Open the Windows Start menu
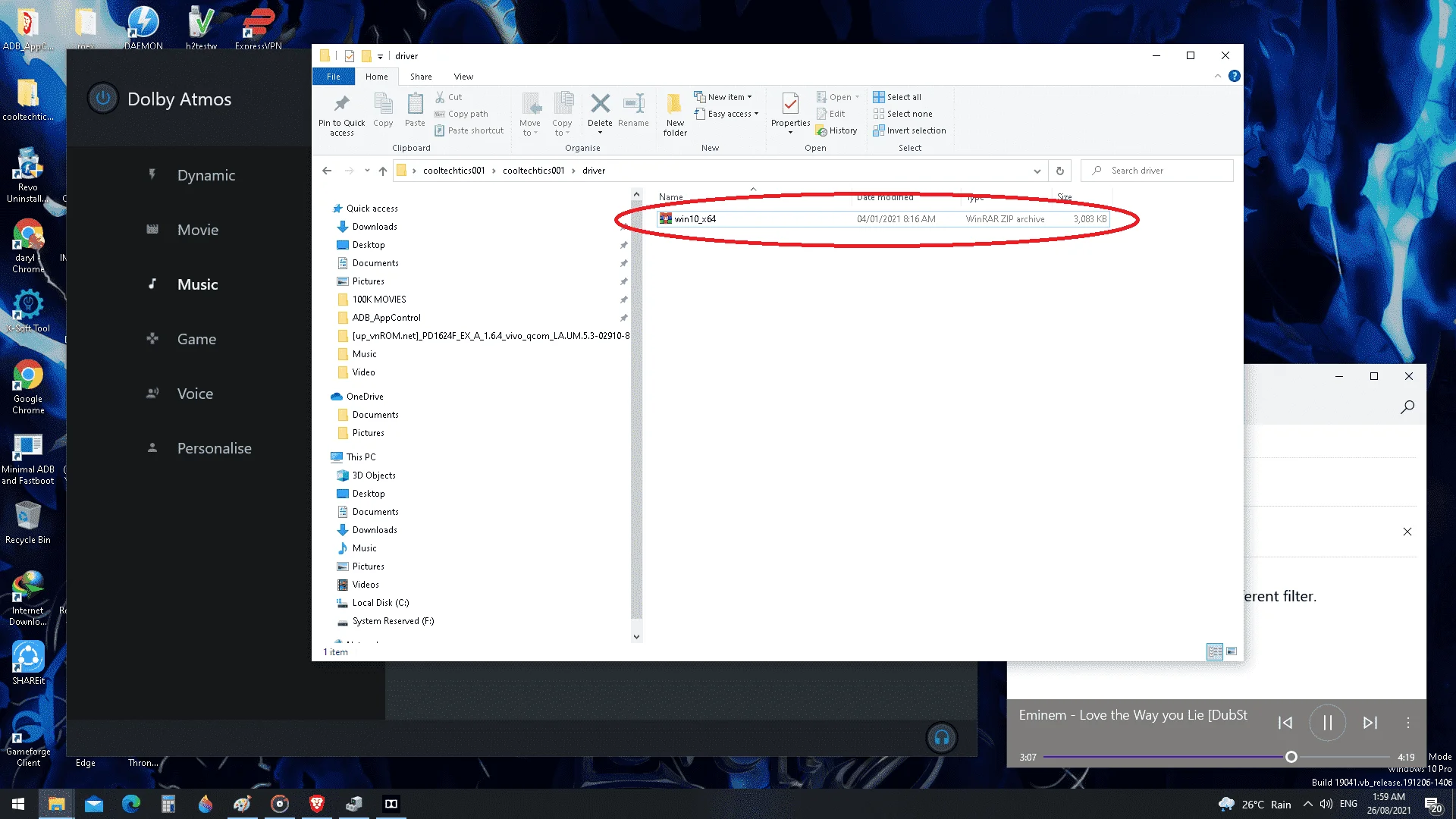This screenshot has width=1456, height=819. [18, 804]
